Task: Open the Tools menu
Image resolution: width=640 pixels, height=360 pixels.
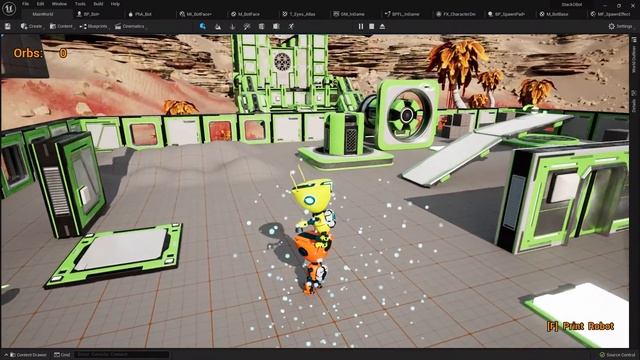Action: click(80, 4)
